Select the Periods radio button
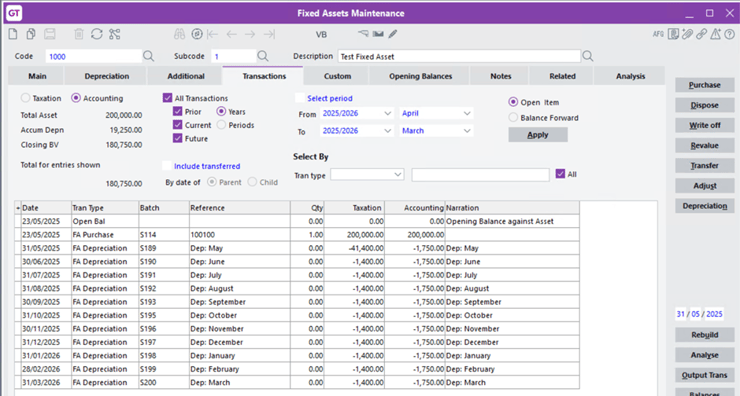Screen dimensions: 740x396 221,125
